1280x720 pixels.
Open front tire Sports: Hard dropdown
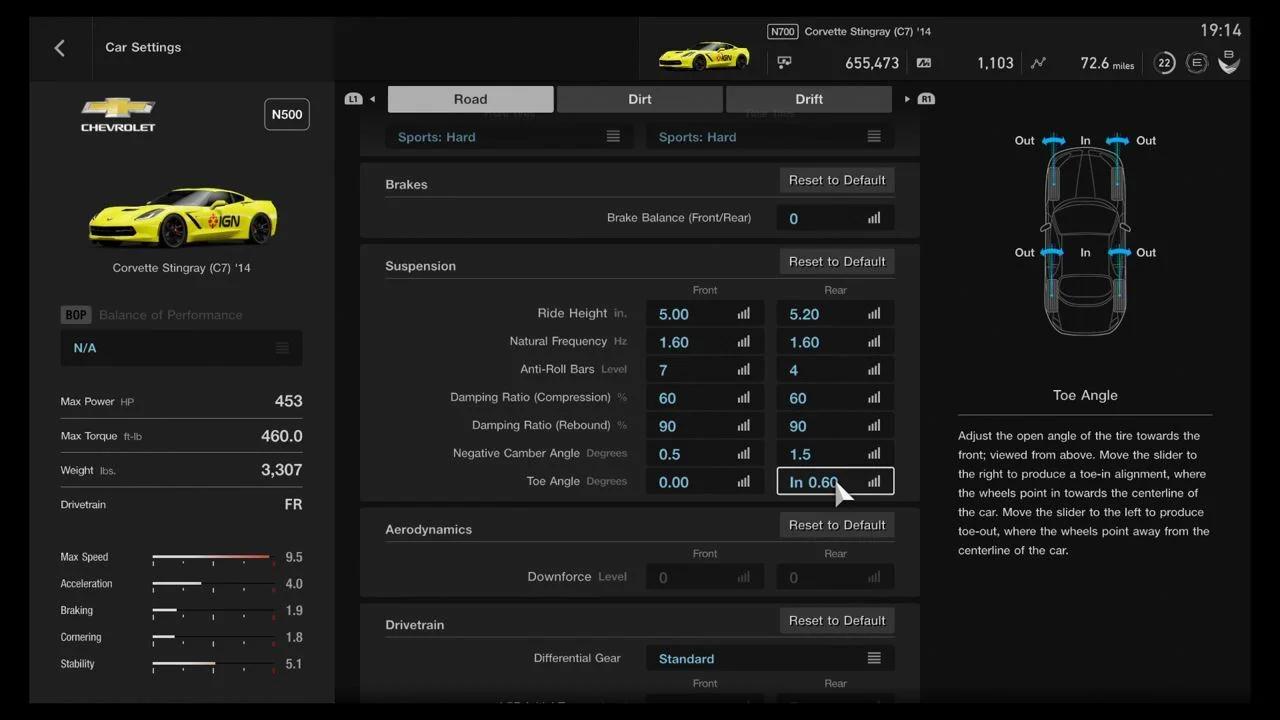[509, 137]
